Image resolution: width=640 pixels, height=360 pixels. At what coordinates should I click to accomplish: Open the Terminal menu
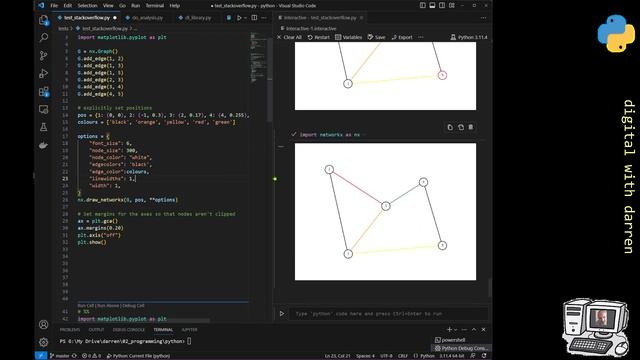point(155,6)
